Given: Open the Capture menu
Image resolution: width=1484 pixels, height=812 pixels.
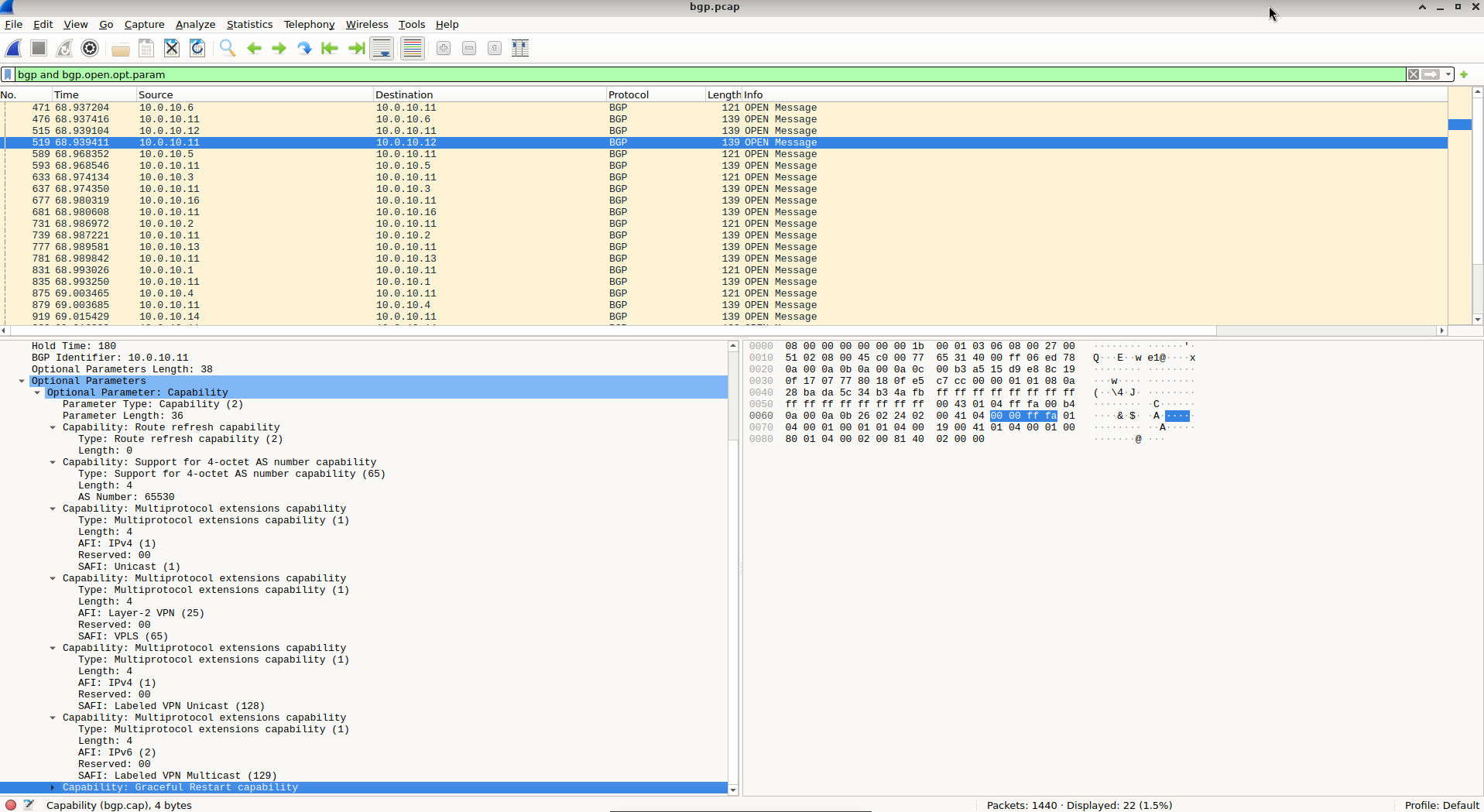Looking at the screenshot, I should click(144, 24).
